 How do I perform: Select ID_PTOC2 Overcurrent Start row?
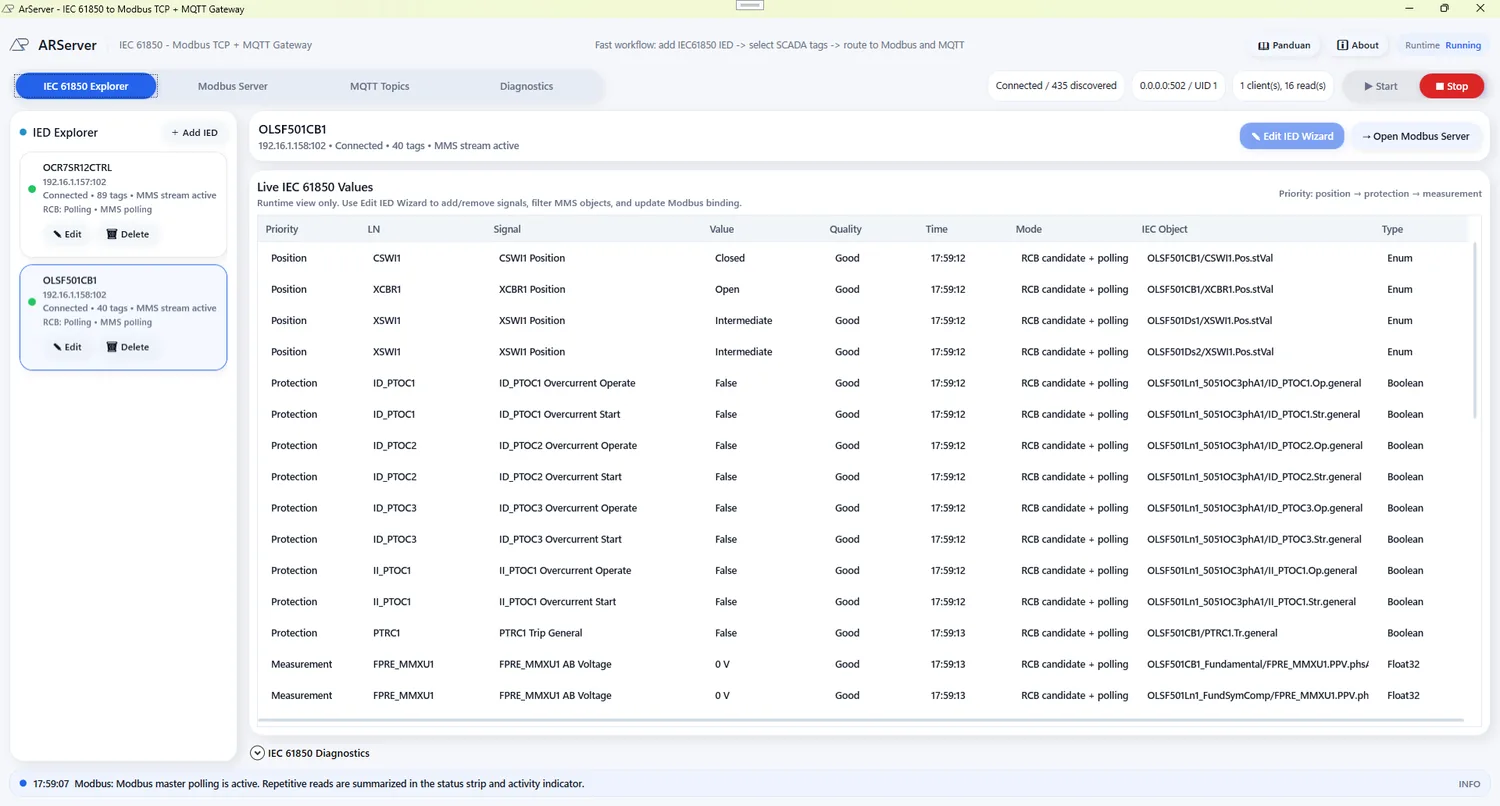coord(861,477)
